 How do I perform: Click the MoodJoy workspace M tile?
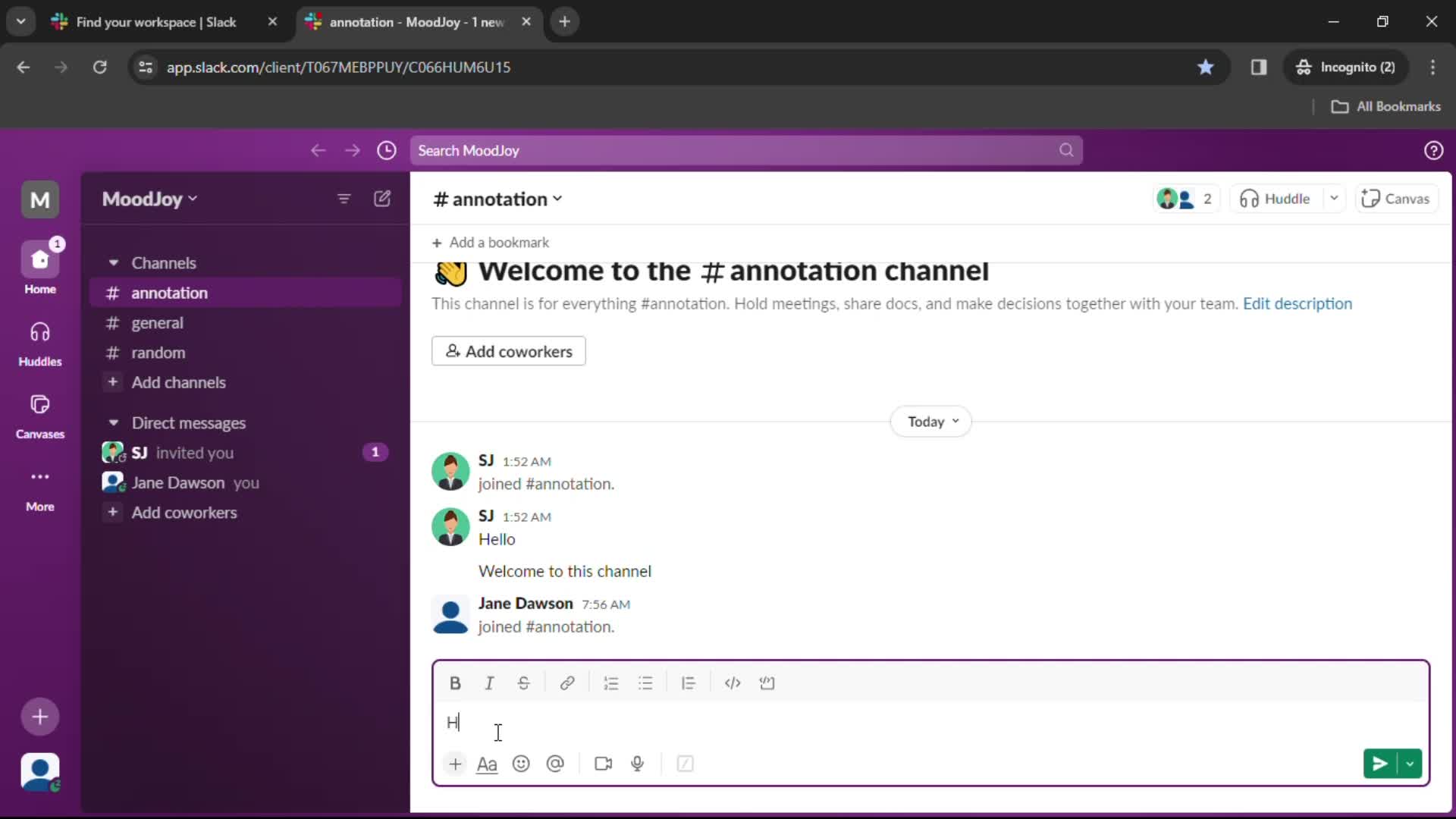[x=40, y=199]
